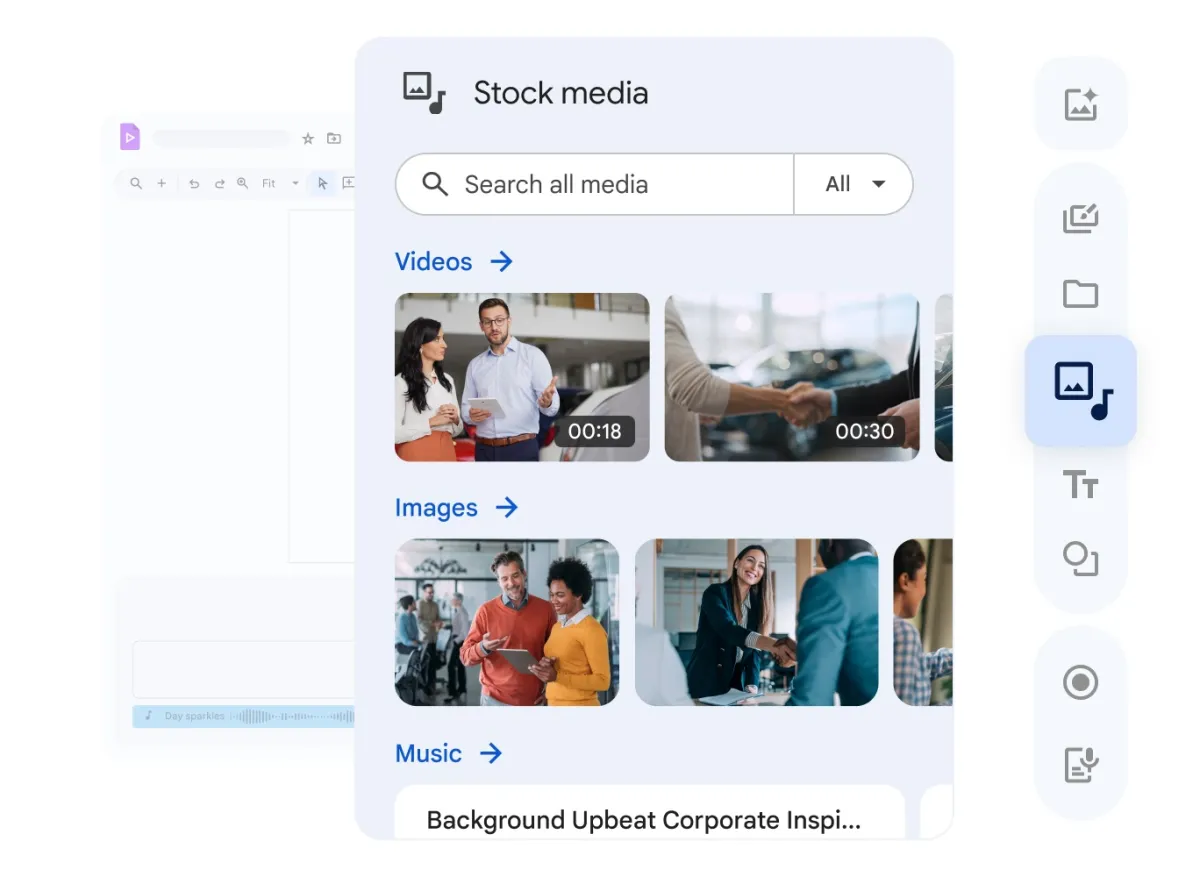Select the shapes tool in the sidebar
Image resolution: width=1200 pixels, height=877 pixels.
[1080, 560]
